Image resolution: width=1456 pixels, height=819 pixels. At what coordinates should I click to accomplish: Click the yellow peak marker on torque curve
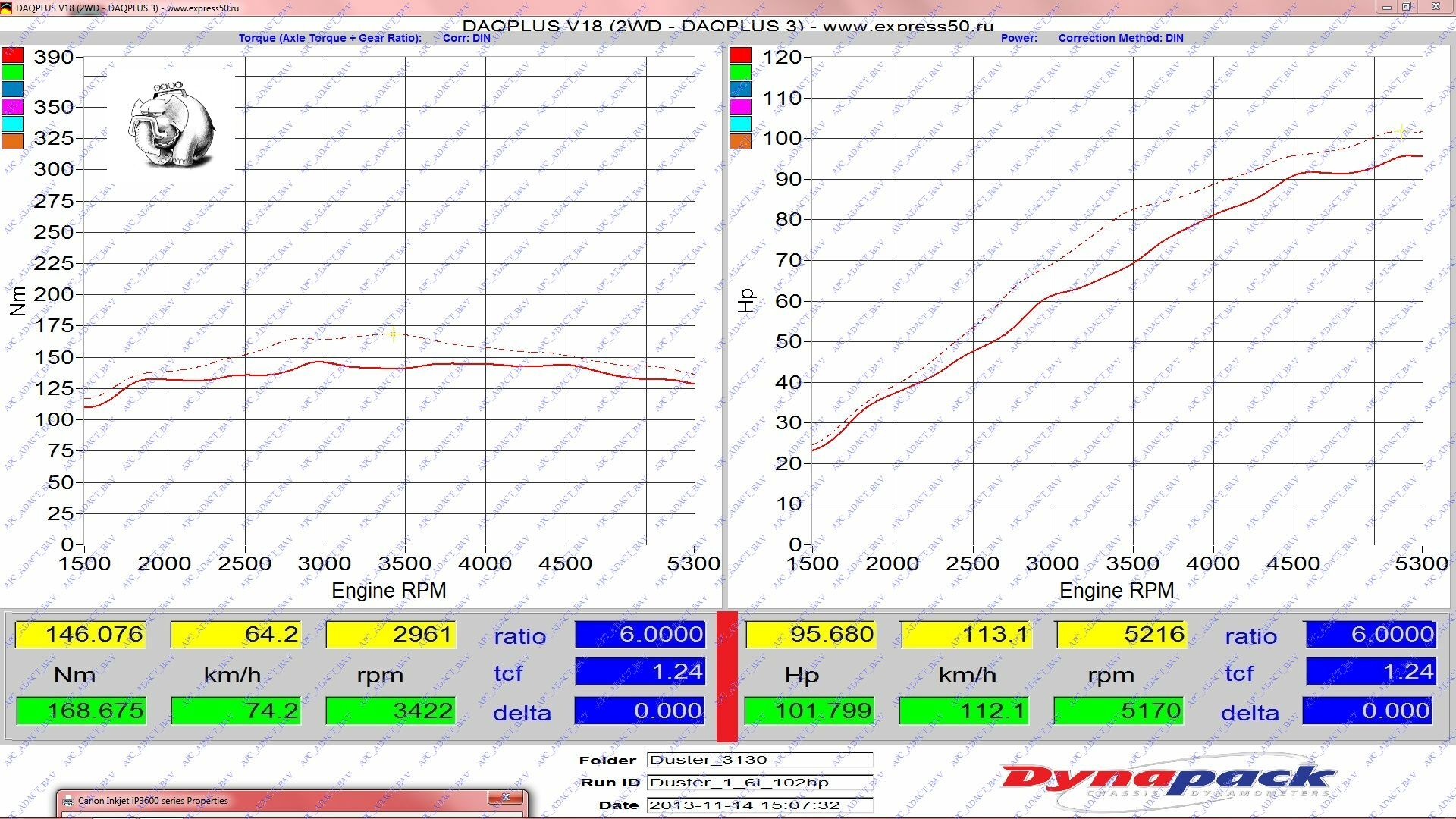(x=393, y=334)
